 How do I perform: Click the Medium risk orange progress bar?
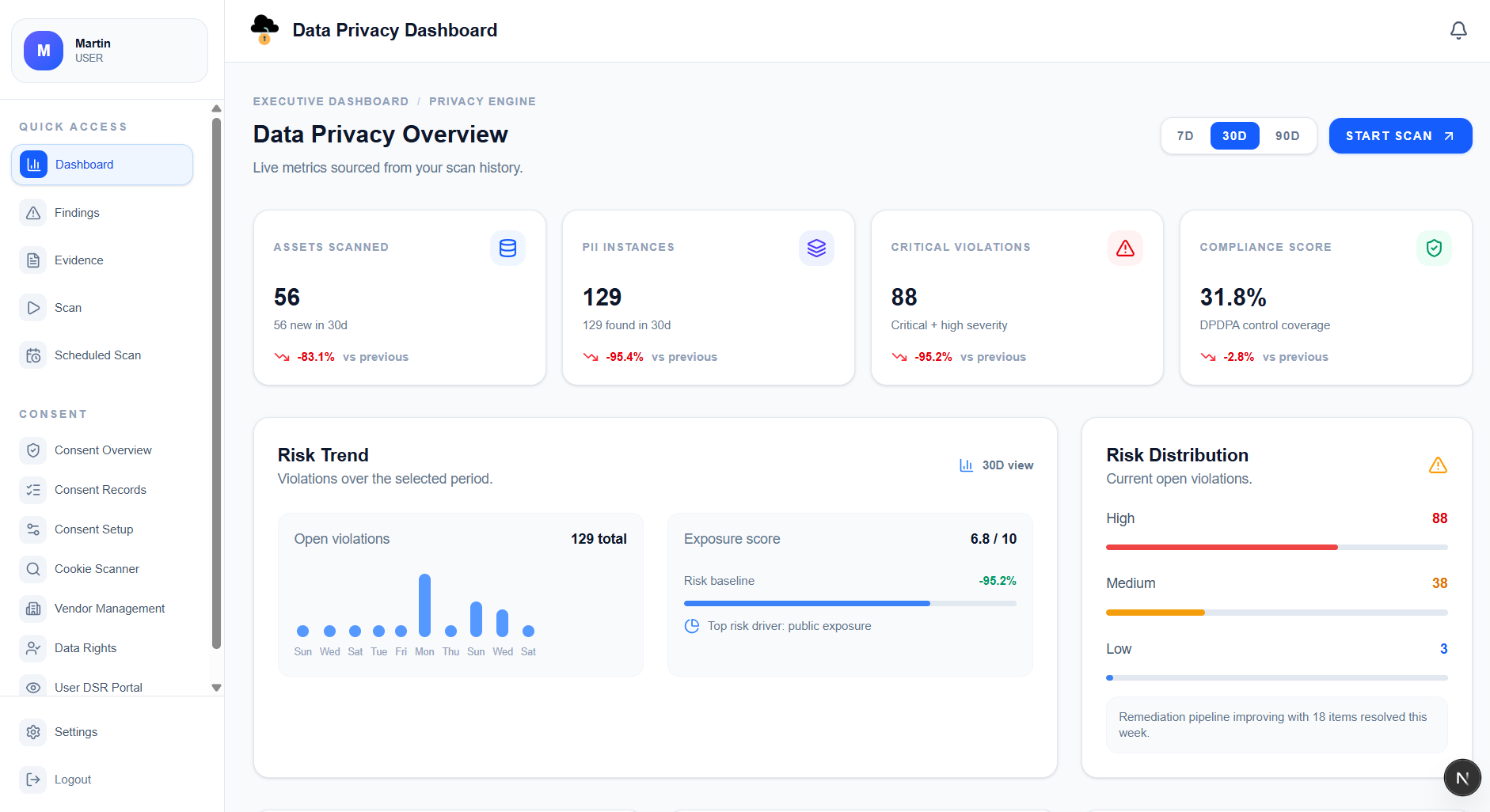1155,613
